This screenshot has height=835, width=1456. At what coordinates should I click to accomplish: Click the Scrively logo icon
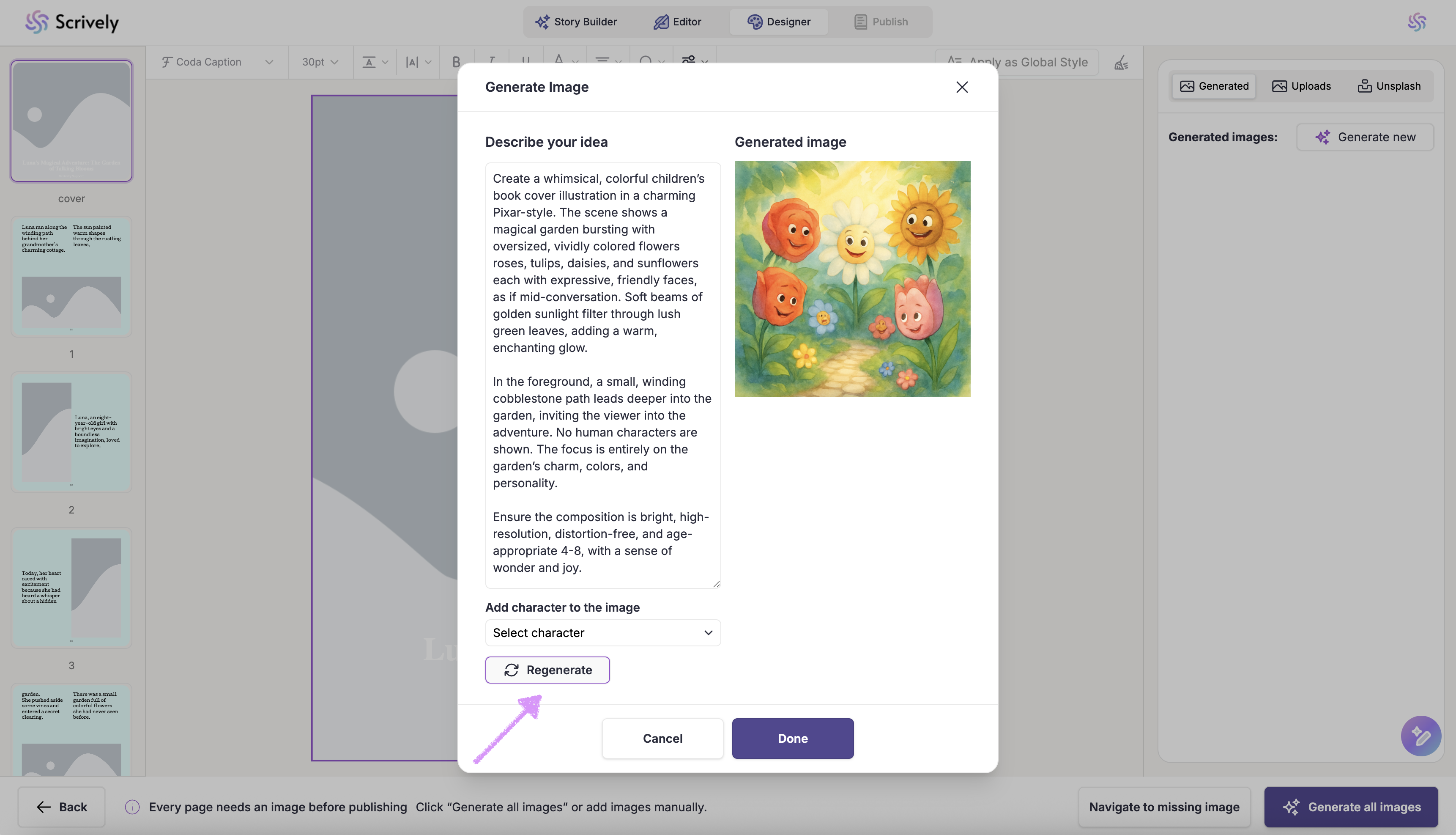coord(37,22)
